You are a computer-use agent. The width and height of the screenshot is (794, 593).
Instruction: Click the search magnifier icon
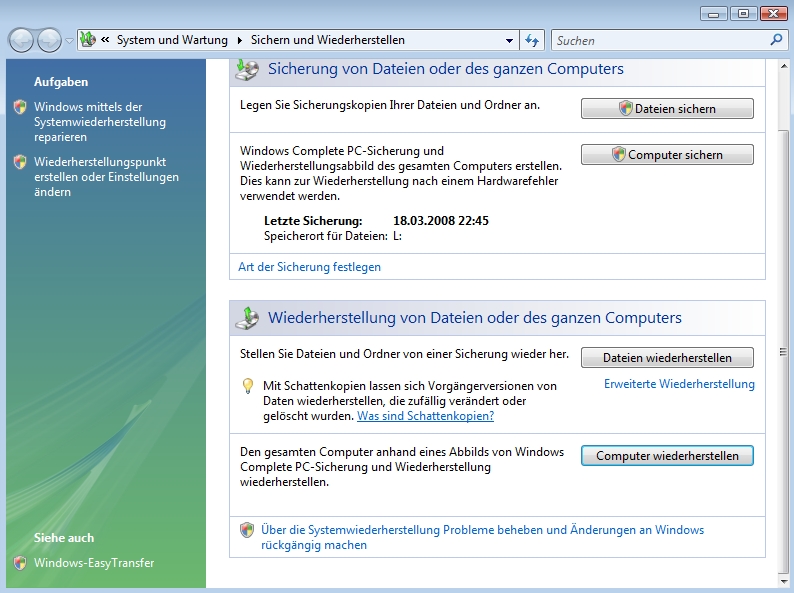pos(776,41)
